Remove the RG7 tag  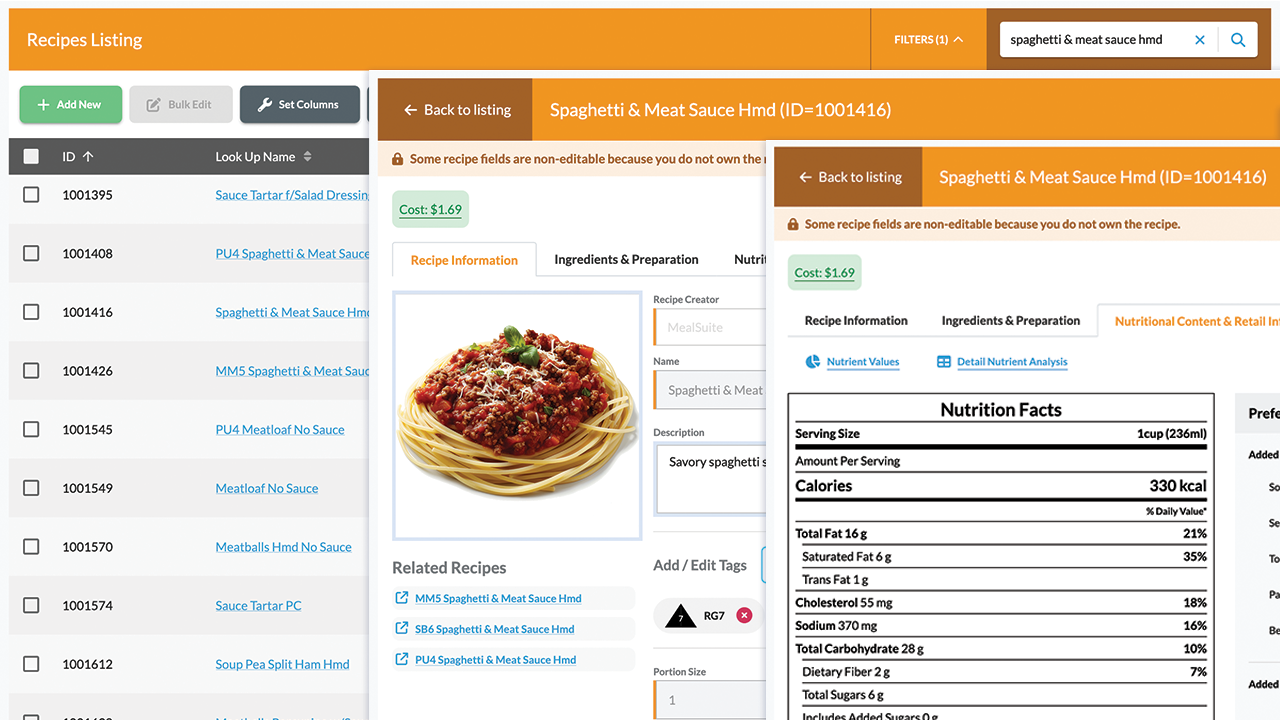743,616
